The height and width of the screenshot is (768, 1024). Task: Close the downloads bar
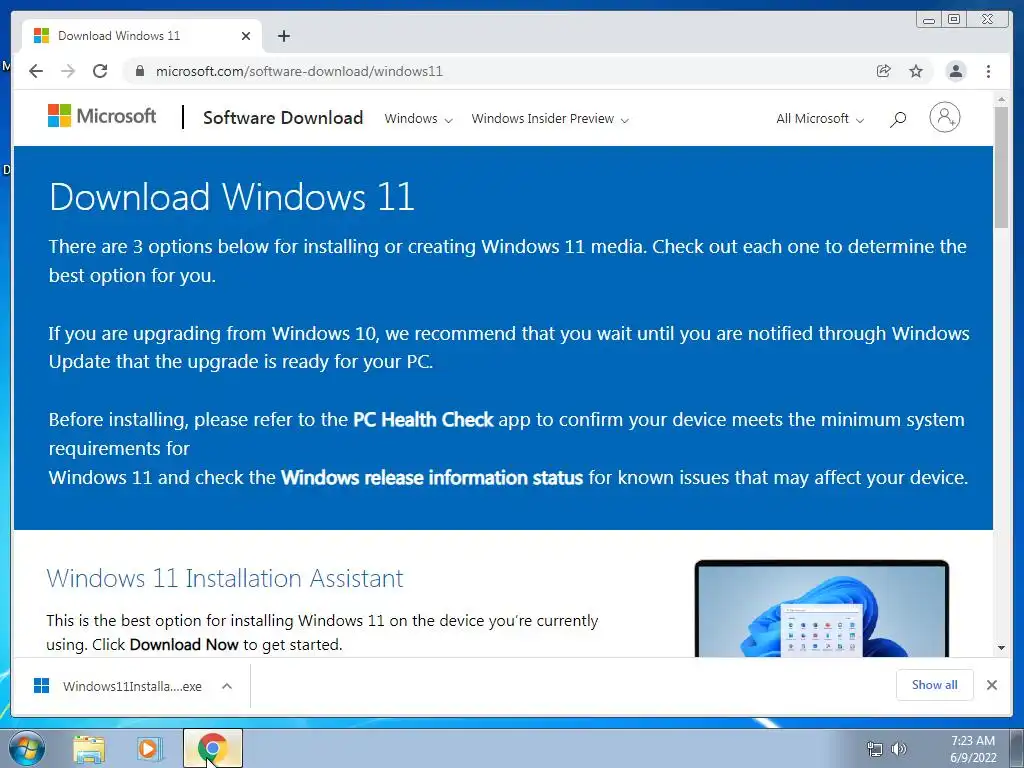pos(992,685)
